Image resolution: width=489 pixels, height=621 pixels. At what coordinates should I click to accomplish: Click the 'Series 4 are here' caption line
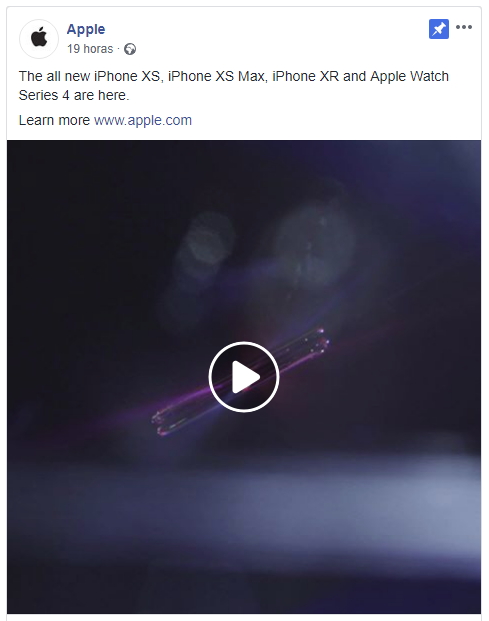[74, 95]
